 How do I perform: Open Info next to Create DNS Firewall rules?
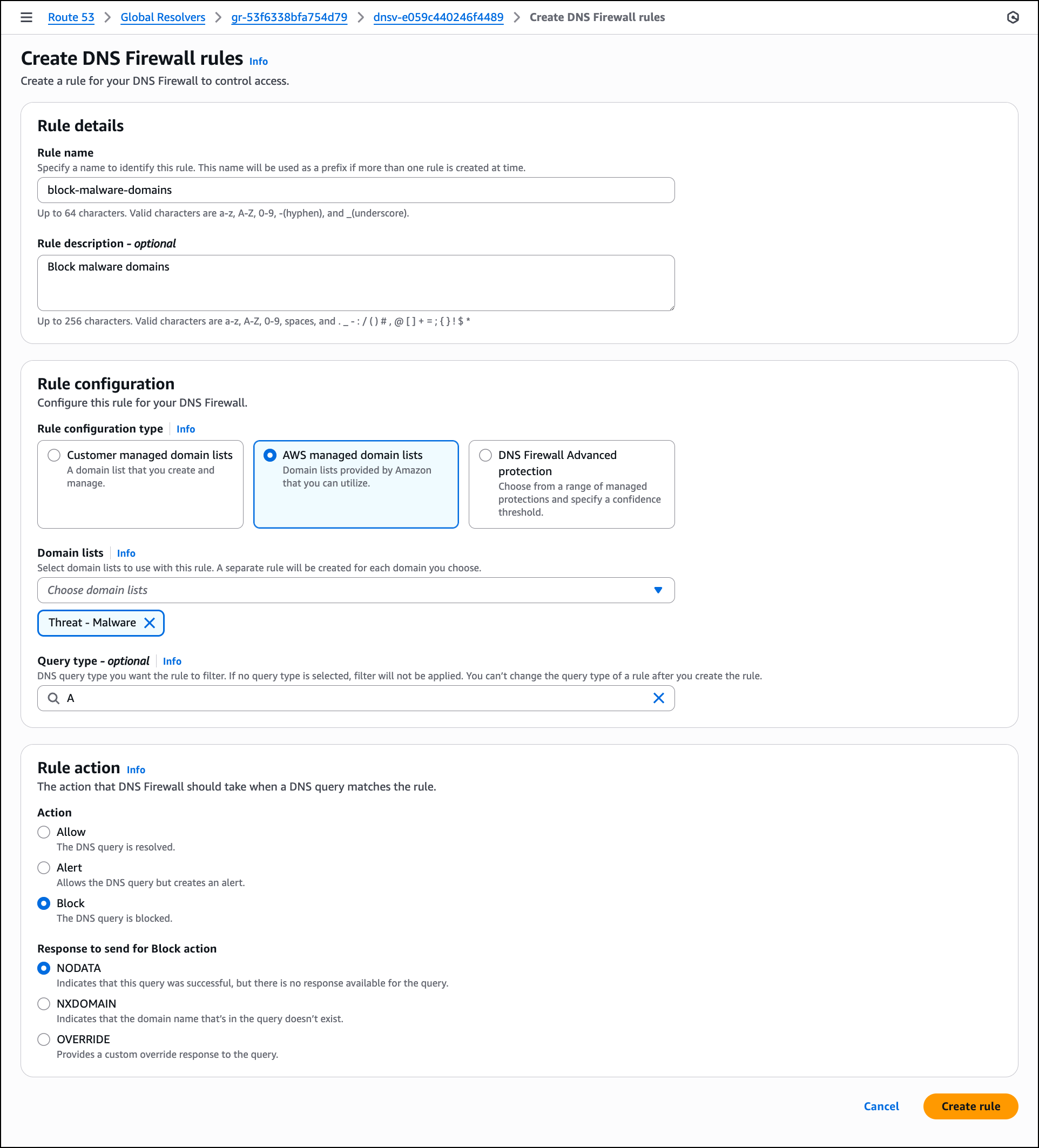pos(258,62)
